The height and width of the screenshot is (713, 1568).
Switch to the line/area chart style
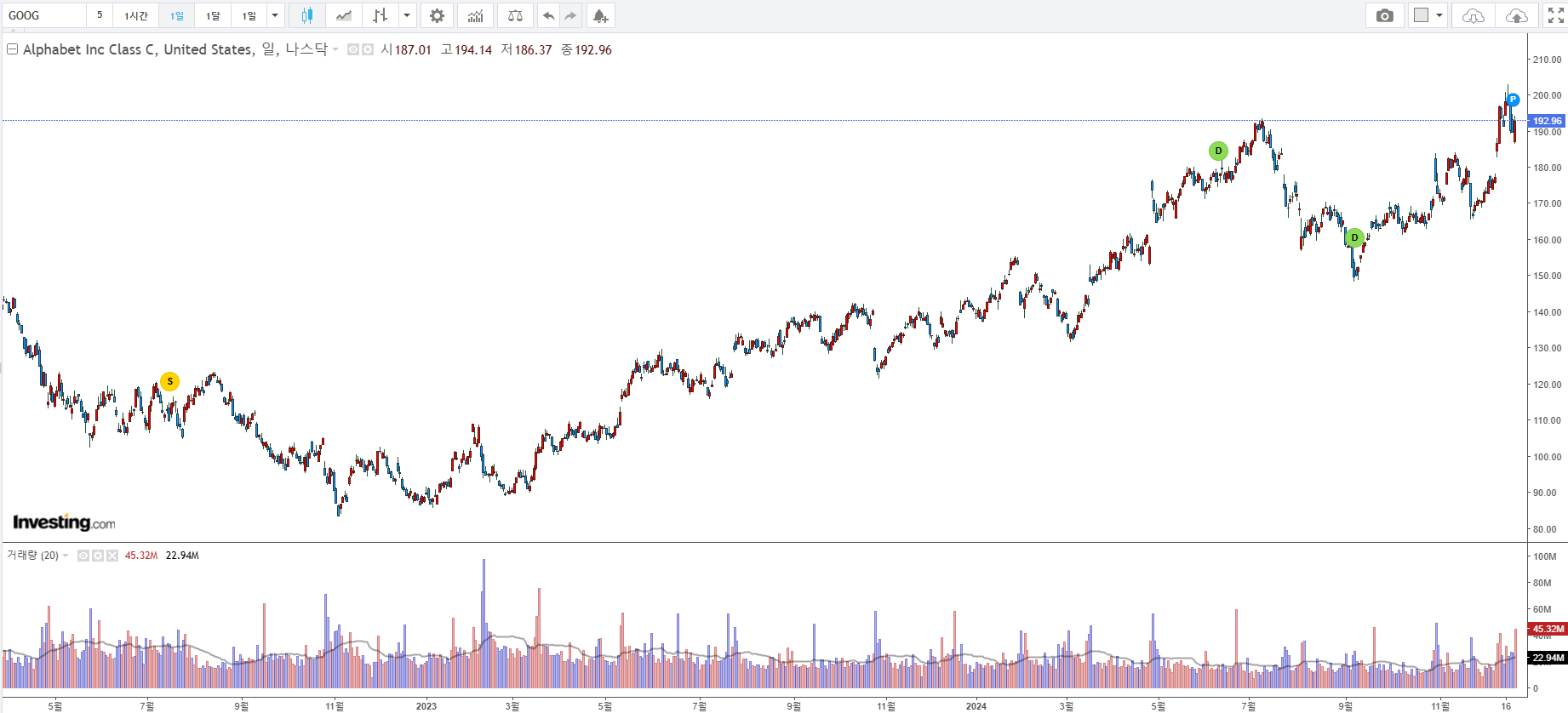pyautogui.click(x=344, y=15)
